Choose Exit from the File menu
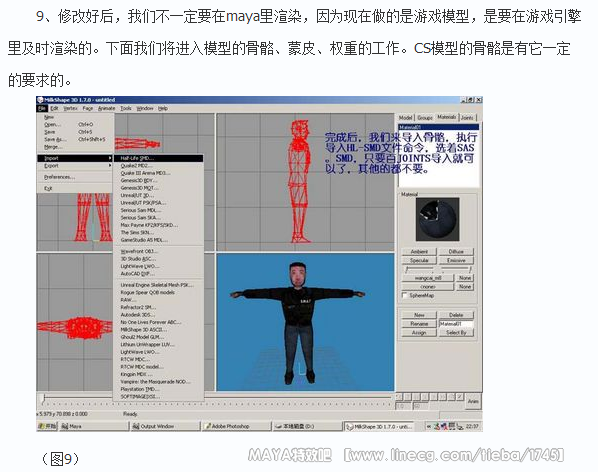Image resolution: width=598 pixels, height=472 pixels. tap(75, 188)
